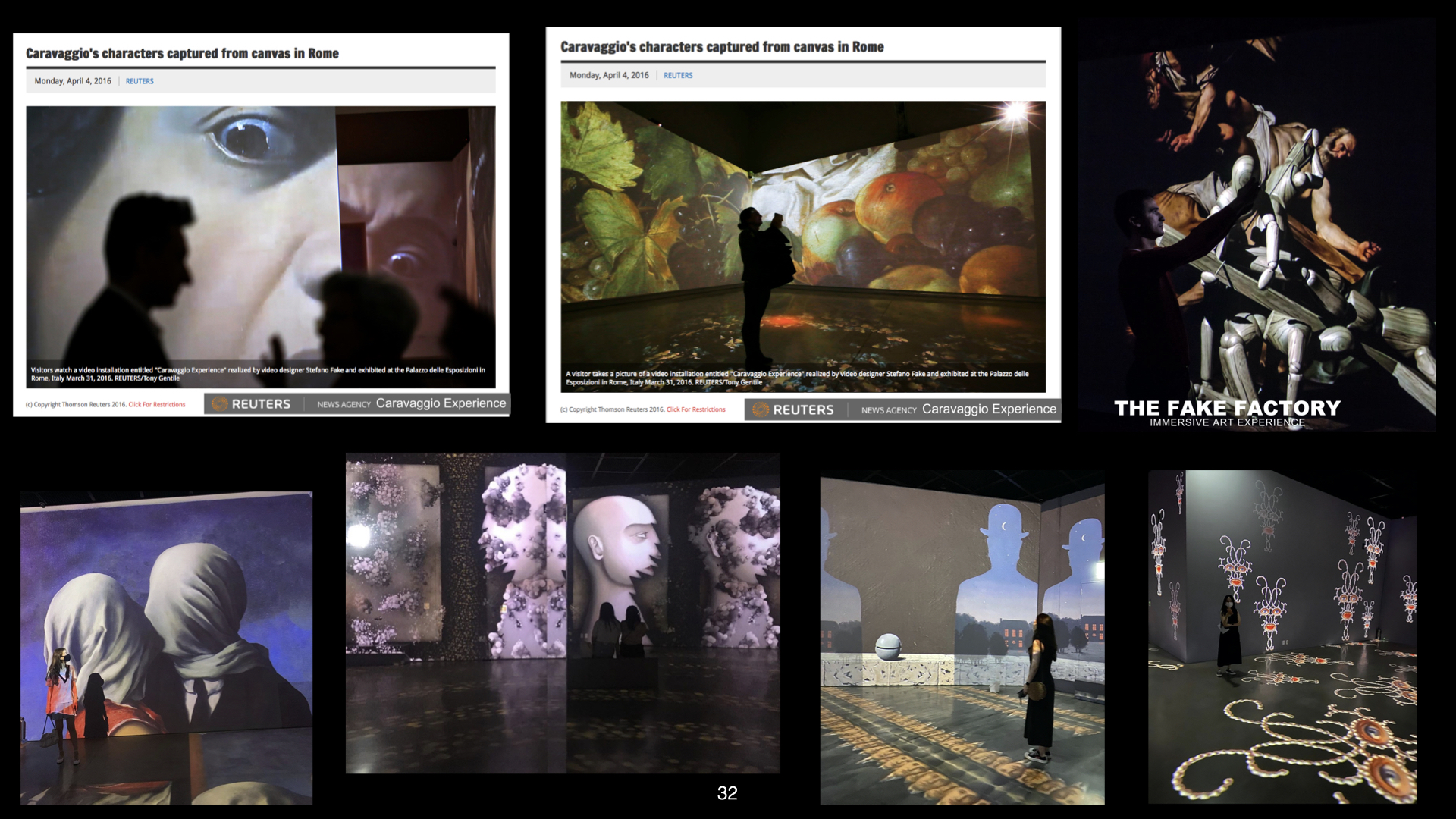This screenshot has width=1456, height=819.
Task: Click the left article headline about Caravaggio
Action: click(182, 54)
